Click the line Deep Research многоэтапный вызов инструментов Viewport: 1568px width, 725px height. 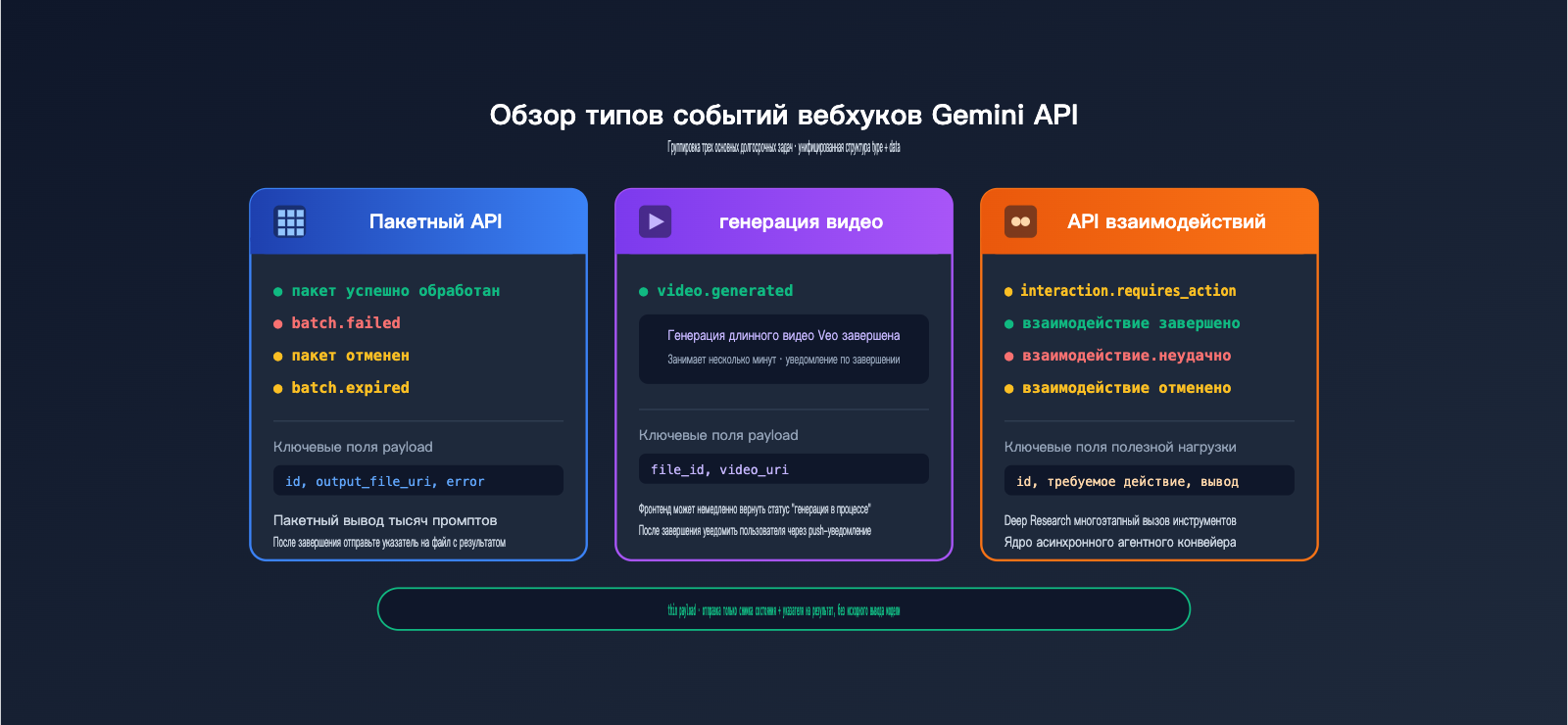pos(1120,521)
